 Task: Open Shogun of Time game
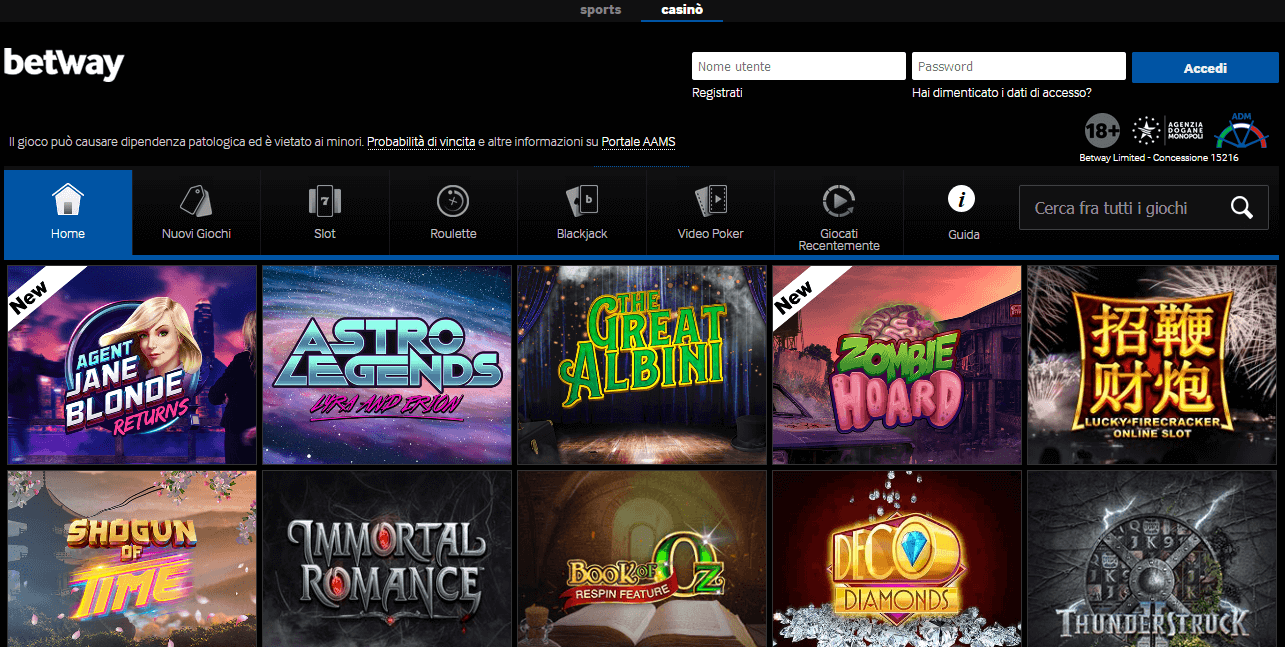[x=132, y=559]
